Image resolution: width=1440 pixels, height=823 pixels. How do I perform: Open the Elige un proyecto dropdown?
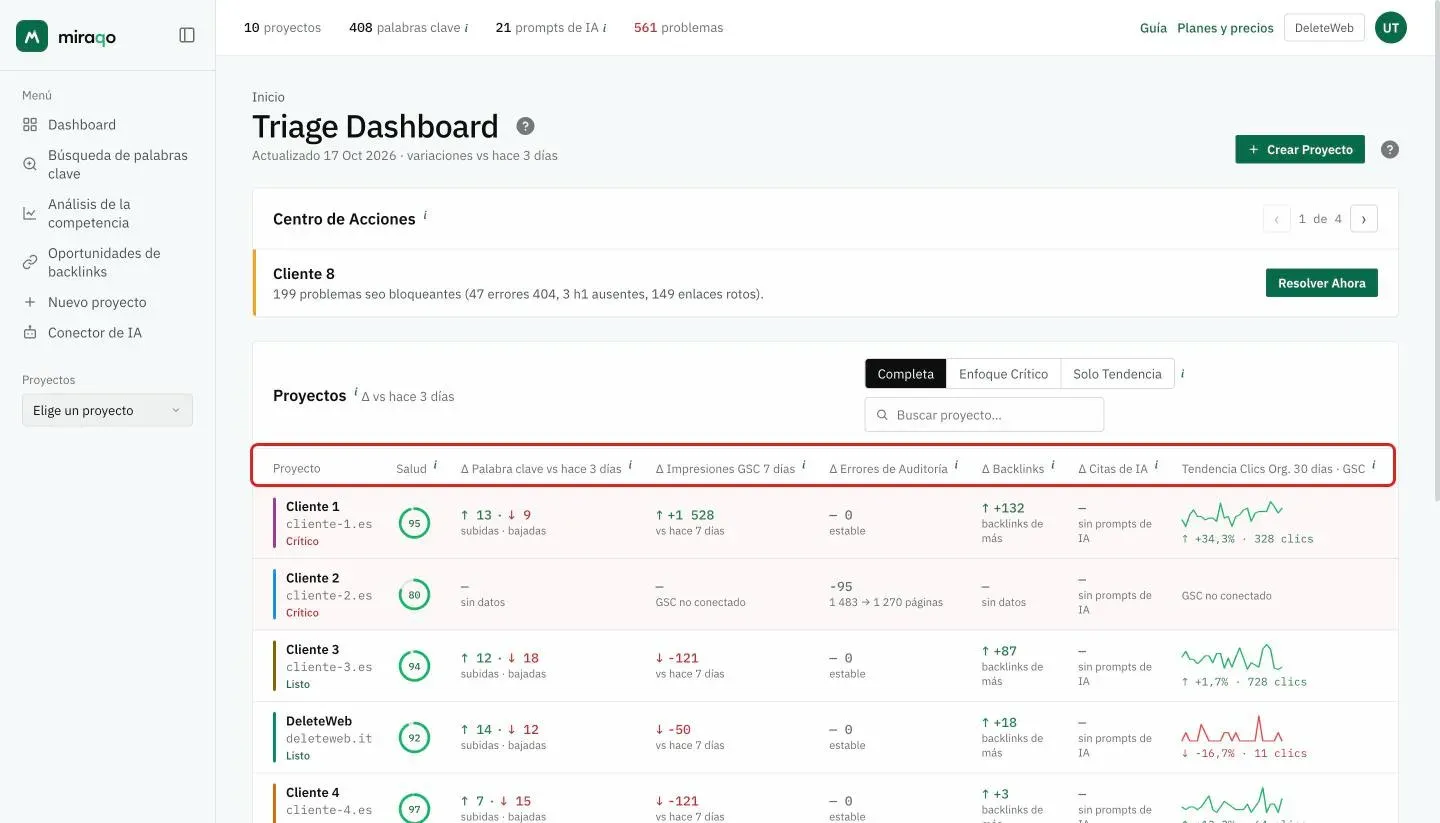(x=107, y=410)
